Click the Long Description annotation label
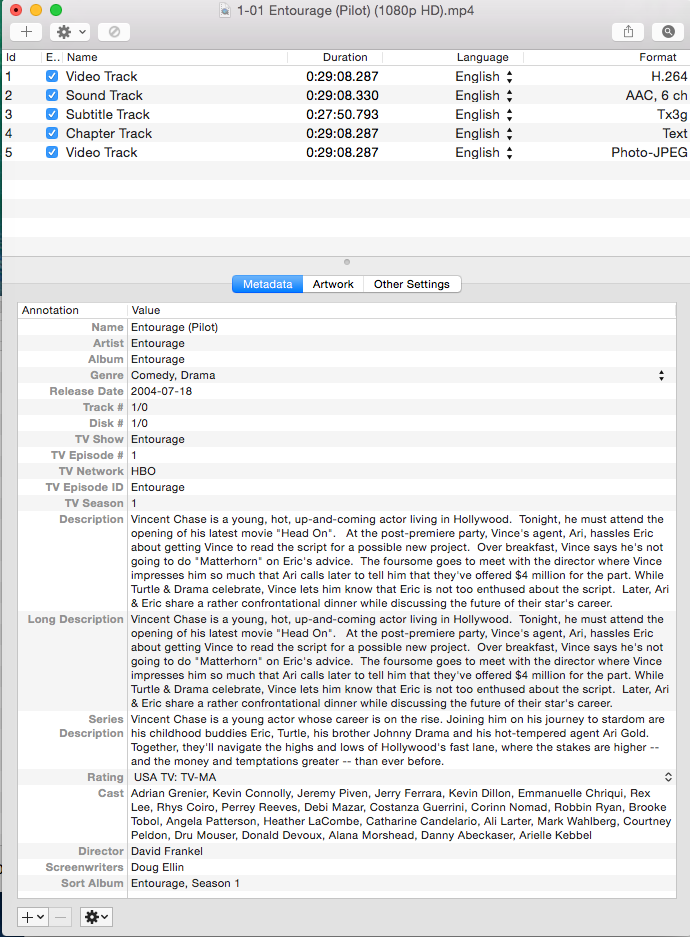 75,619
